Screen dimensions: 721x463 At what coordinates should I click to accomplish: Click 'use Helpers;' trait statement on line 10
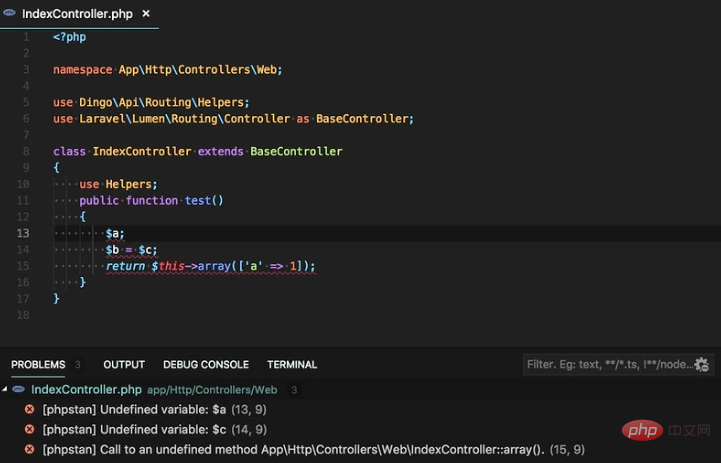[118, 184]
